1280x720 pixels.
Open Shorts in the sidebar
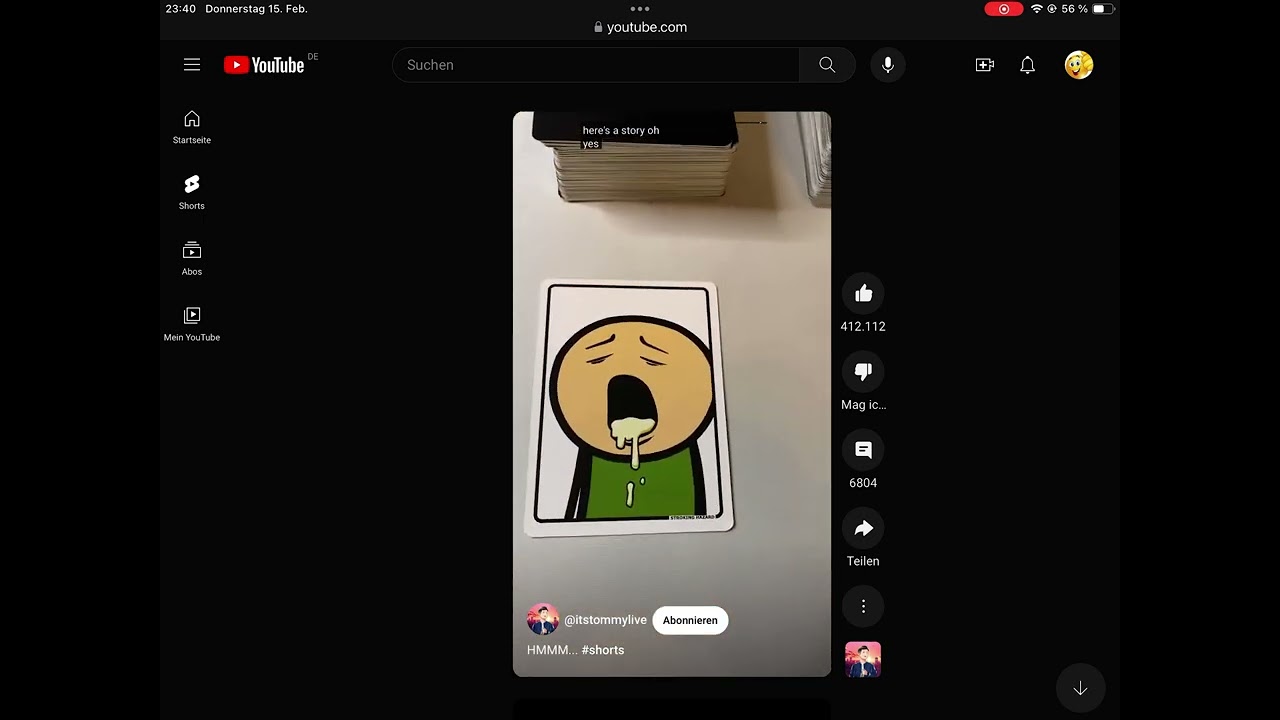click(192, 193)
